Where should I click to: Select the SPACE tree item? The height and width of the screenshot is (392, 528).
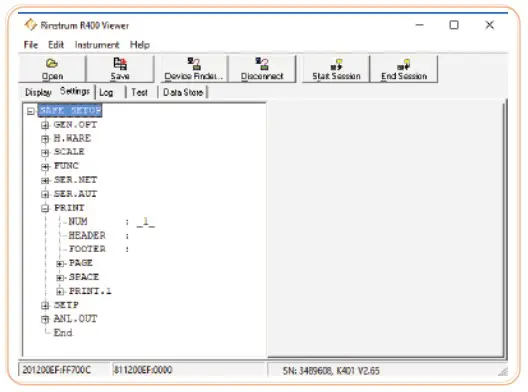pos(84,277)
